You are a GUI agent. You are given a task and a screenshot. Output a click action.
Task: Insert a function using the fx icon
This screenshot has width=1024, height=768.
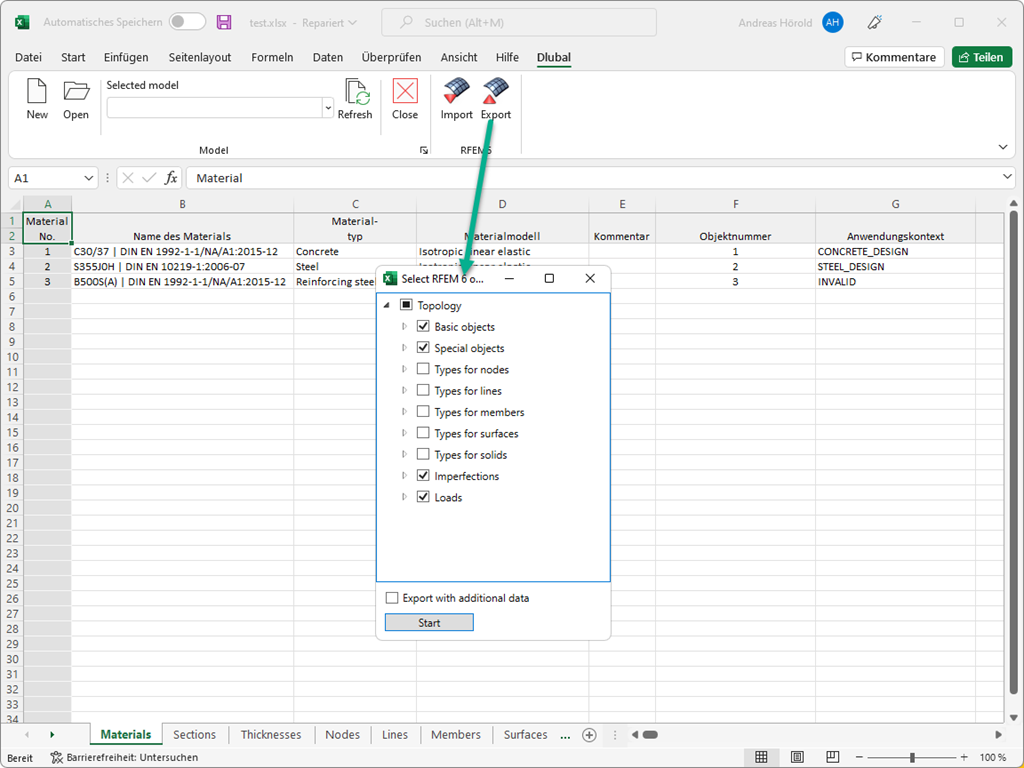pyautogui.click(x=170, y=177)
